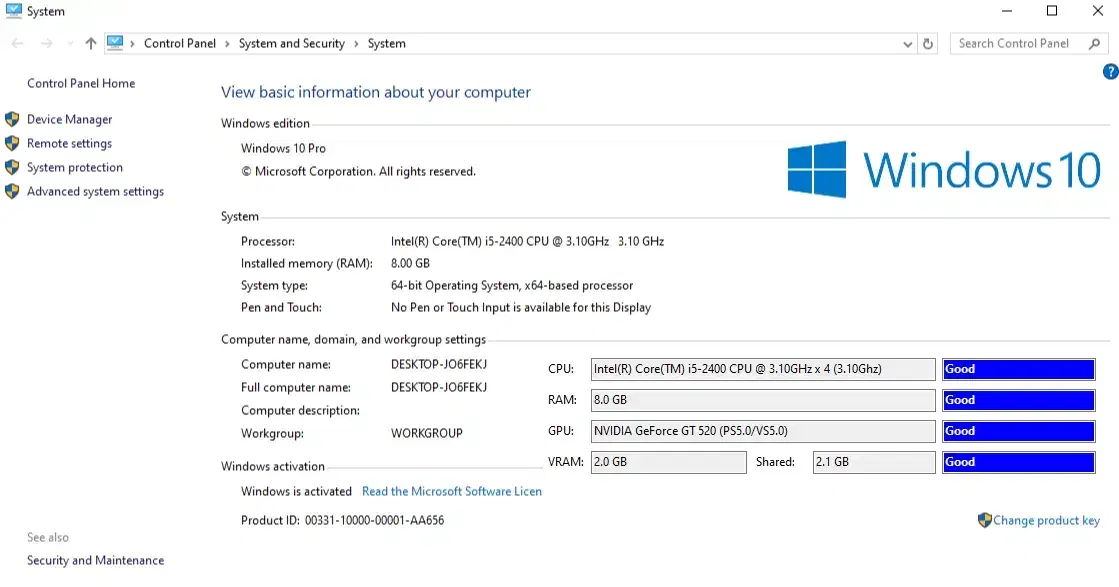This screenshot has height=587, width=1119.
Task: Open the recent locations dropdown arrow
Action: click(x=70, y=44)
